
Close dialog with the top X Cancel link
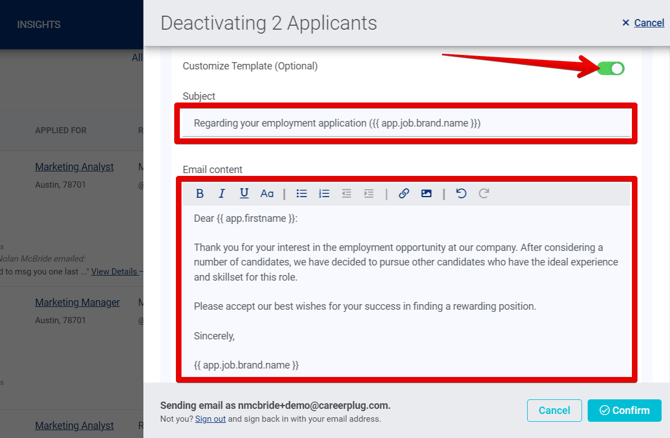(642, 23)
